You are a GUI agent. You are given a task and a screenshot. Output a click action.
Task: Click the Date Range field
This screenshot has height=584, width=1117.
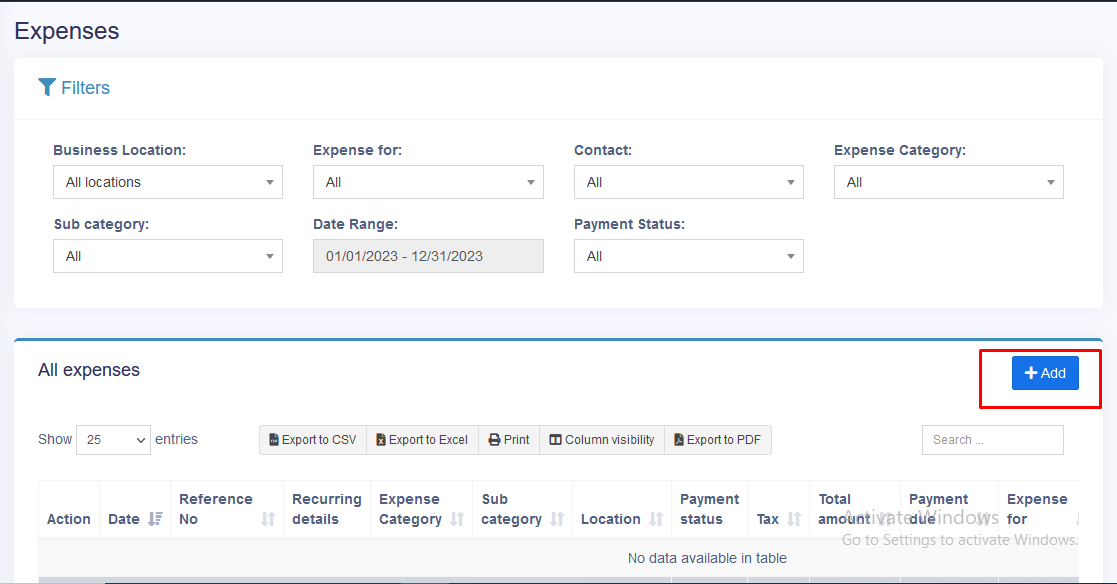tap(428, 256)
